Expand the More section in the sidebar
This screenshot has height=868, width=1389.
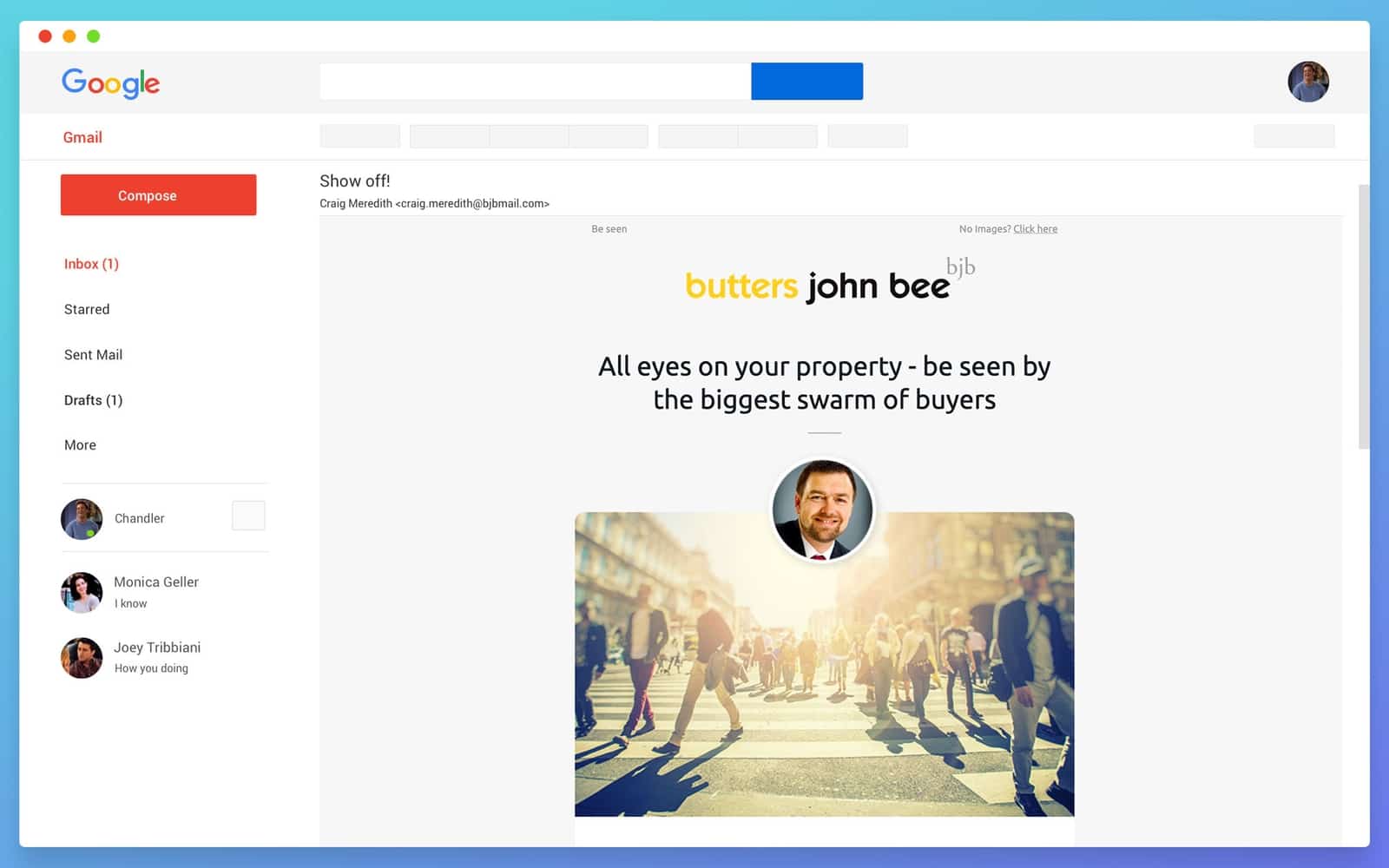point(80,444)
